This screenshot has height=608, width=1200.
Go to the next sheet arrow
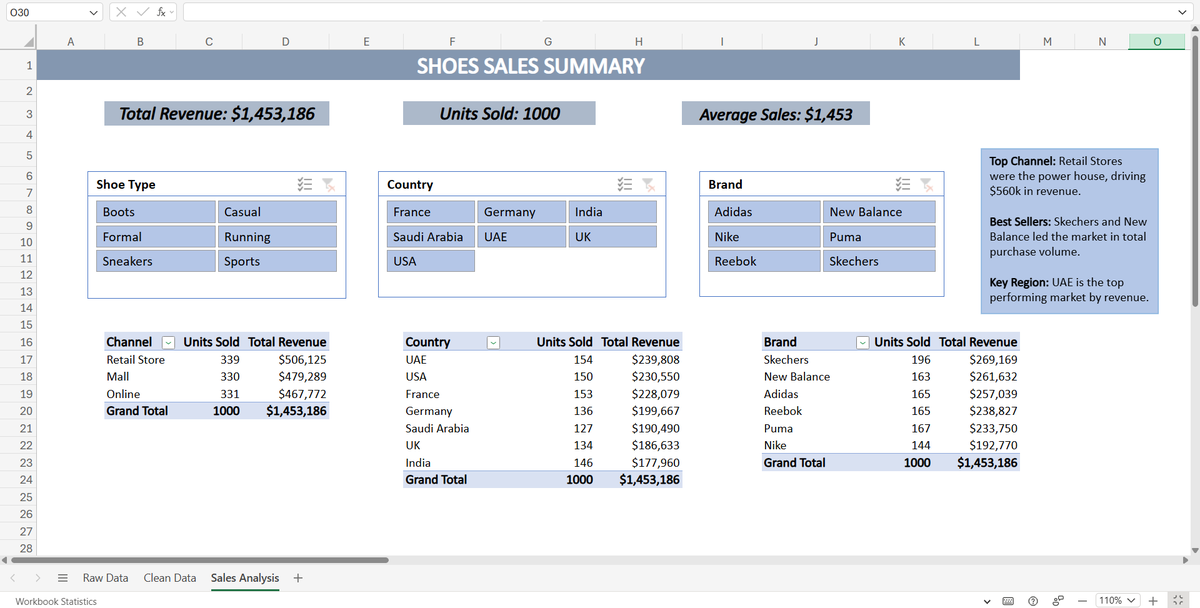coord(38,578)
